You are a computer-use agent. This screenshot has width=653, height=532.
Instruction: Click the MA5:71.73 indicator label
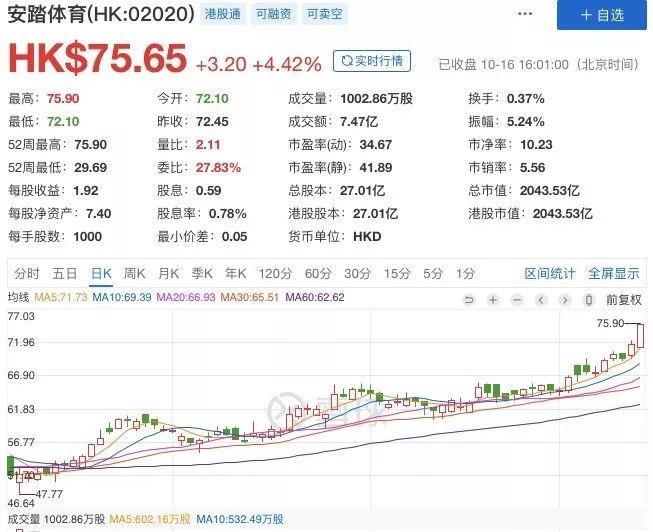tap(61, 297)
